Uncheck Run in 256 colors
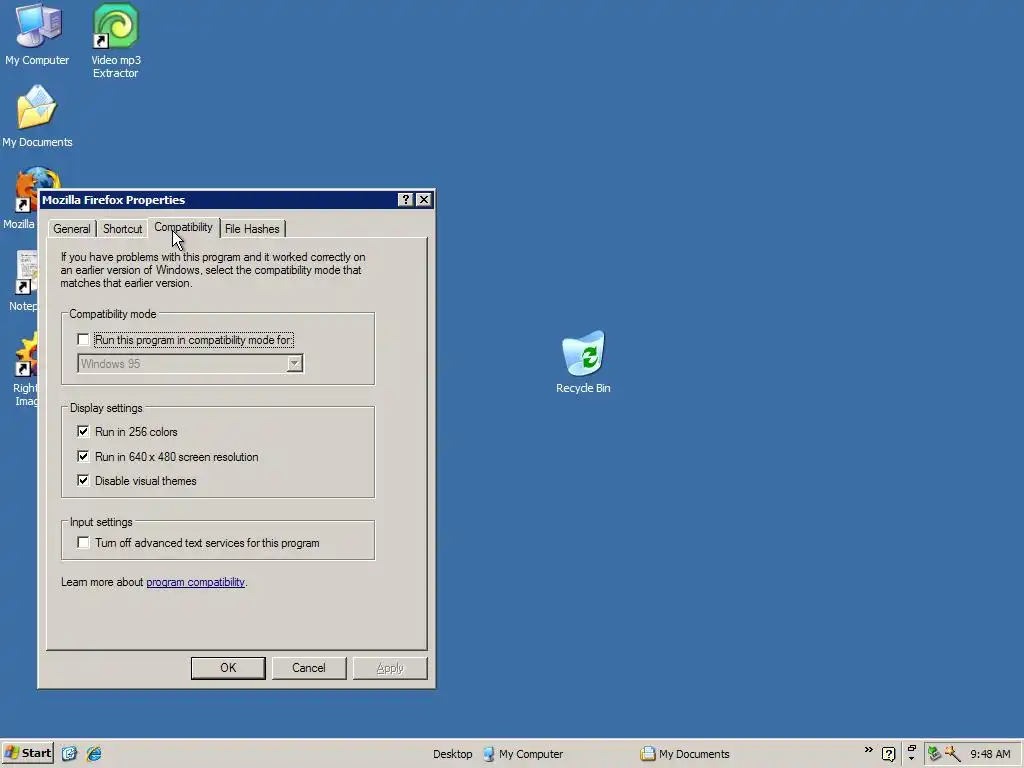1024x768 pixels. point(83,431)
